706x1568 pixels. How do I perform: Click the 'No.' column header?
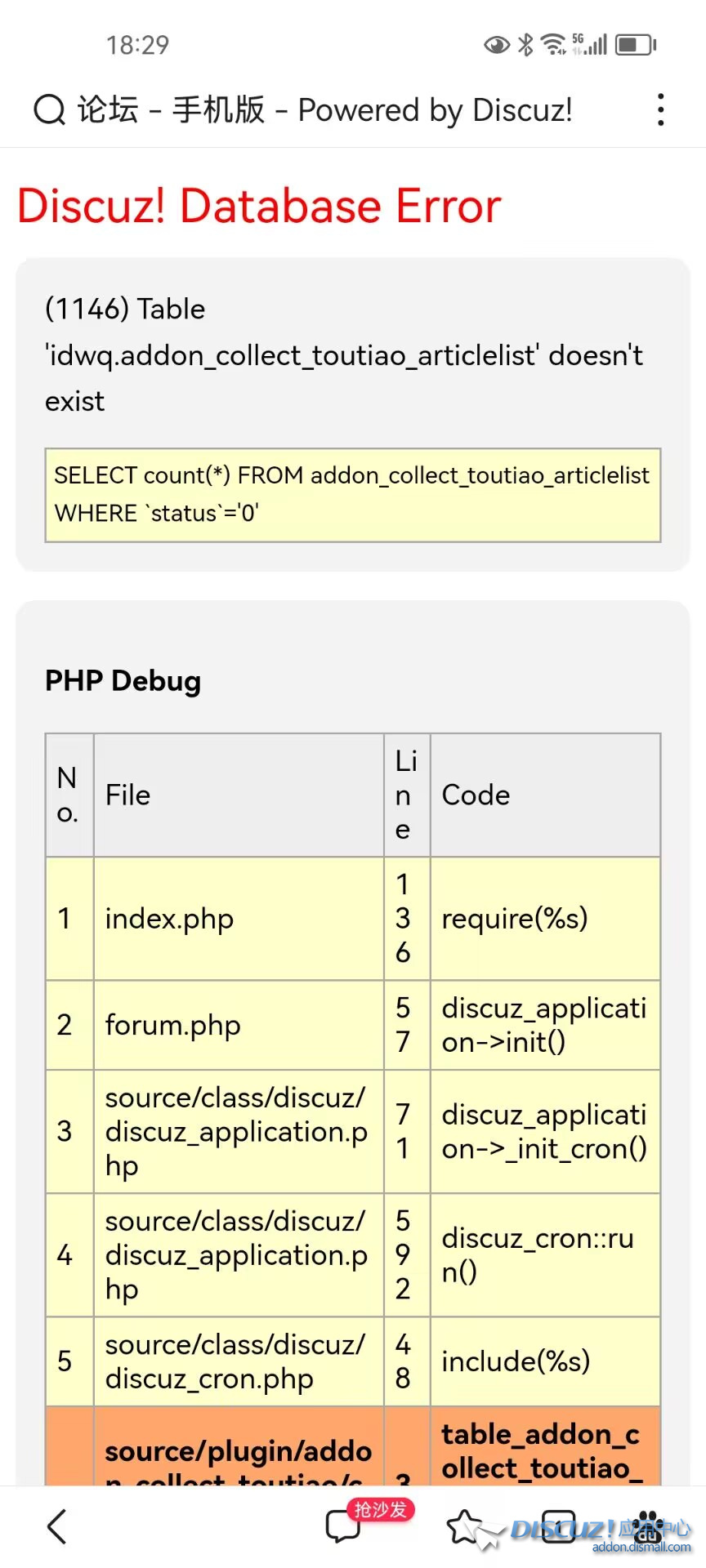pyautogui.click(x=69, y=795)
